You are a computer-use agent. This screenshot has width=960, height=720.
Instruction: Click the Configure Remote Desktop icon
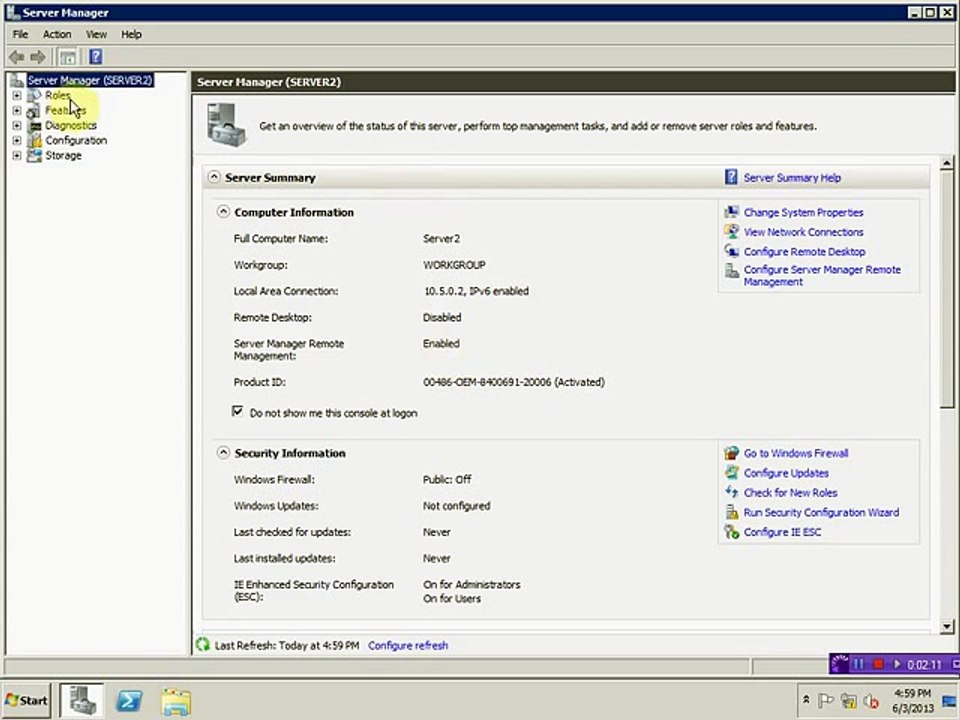click(732, 251)
